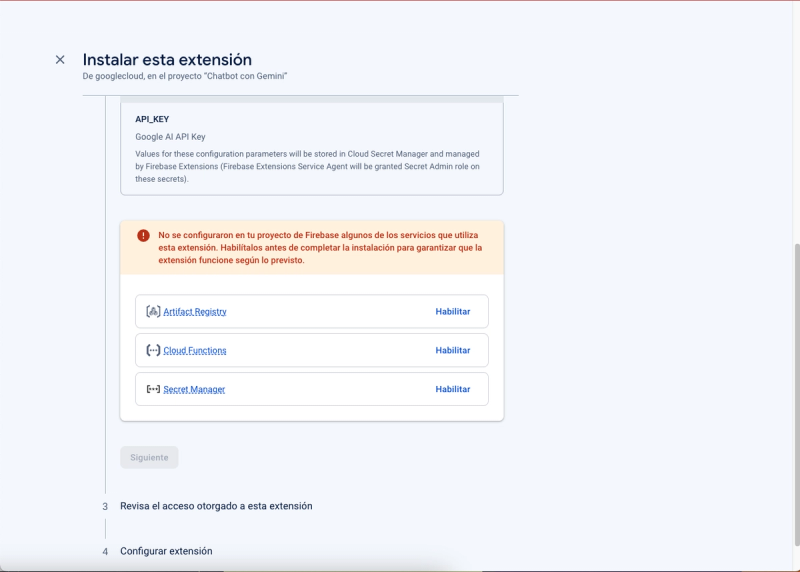This screenshot has width=800, height=572.
Task: Select step number 3 indicator
Action: coord(105,507)
